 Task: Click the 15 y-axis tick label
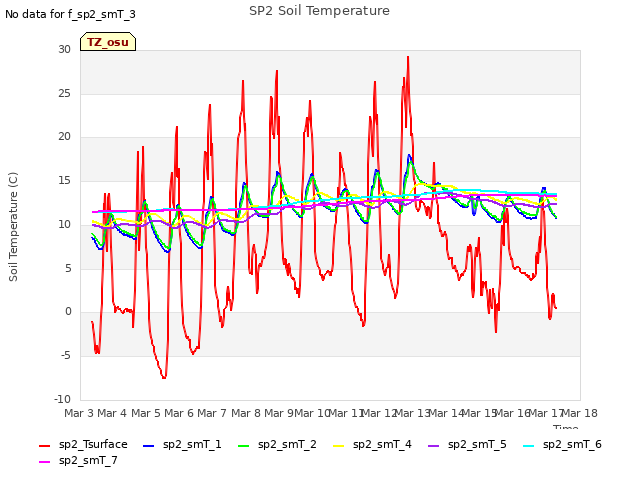pos(64,180)
